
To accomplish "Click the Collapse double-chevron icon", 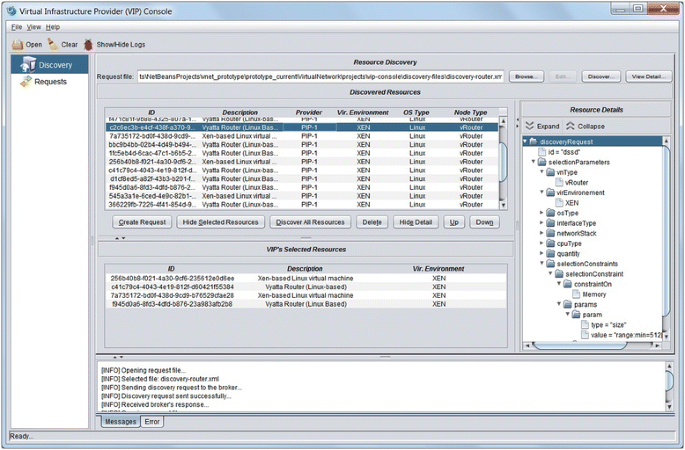I will 570,127.
